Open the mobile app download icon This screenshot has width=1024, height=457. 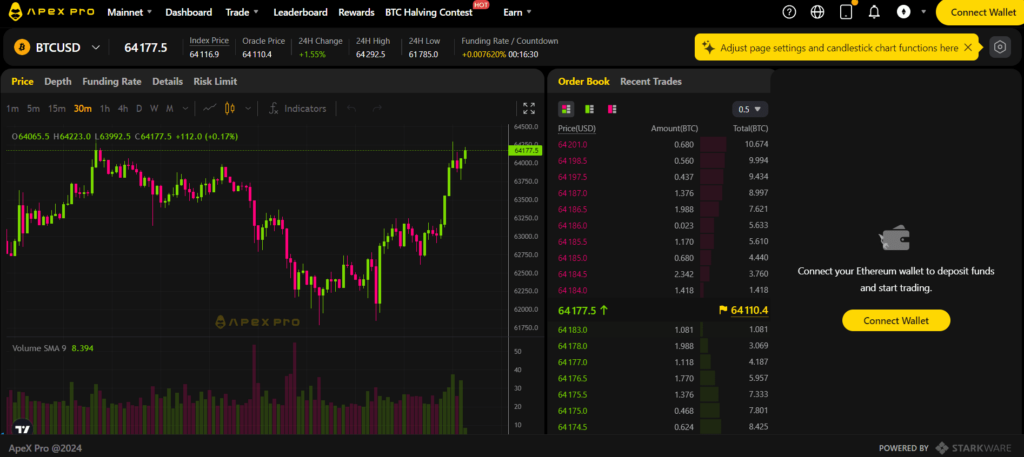tap(846, 12)
